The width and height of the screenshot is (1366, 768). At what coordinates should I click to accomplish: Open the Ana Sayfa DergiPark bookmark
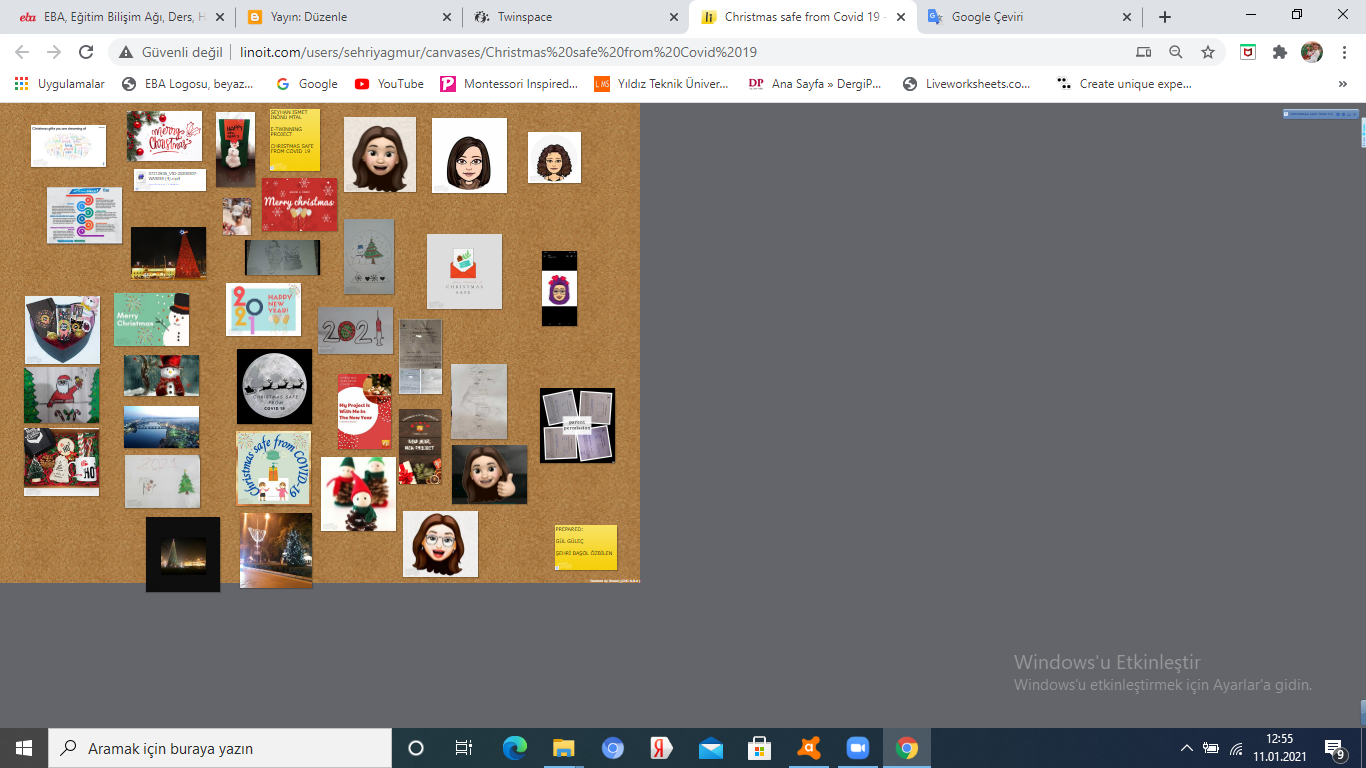815,84
